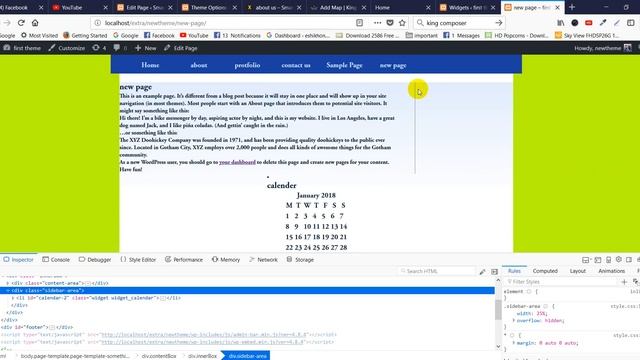This screenshot has height=360, width=640.
Task: Click the updates icon showing 4
Action: click(x=98, y=48)
